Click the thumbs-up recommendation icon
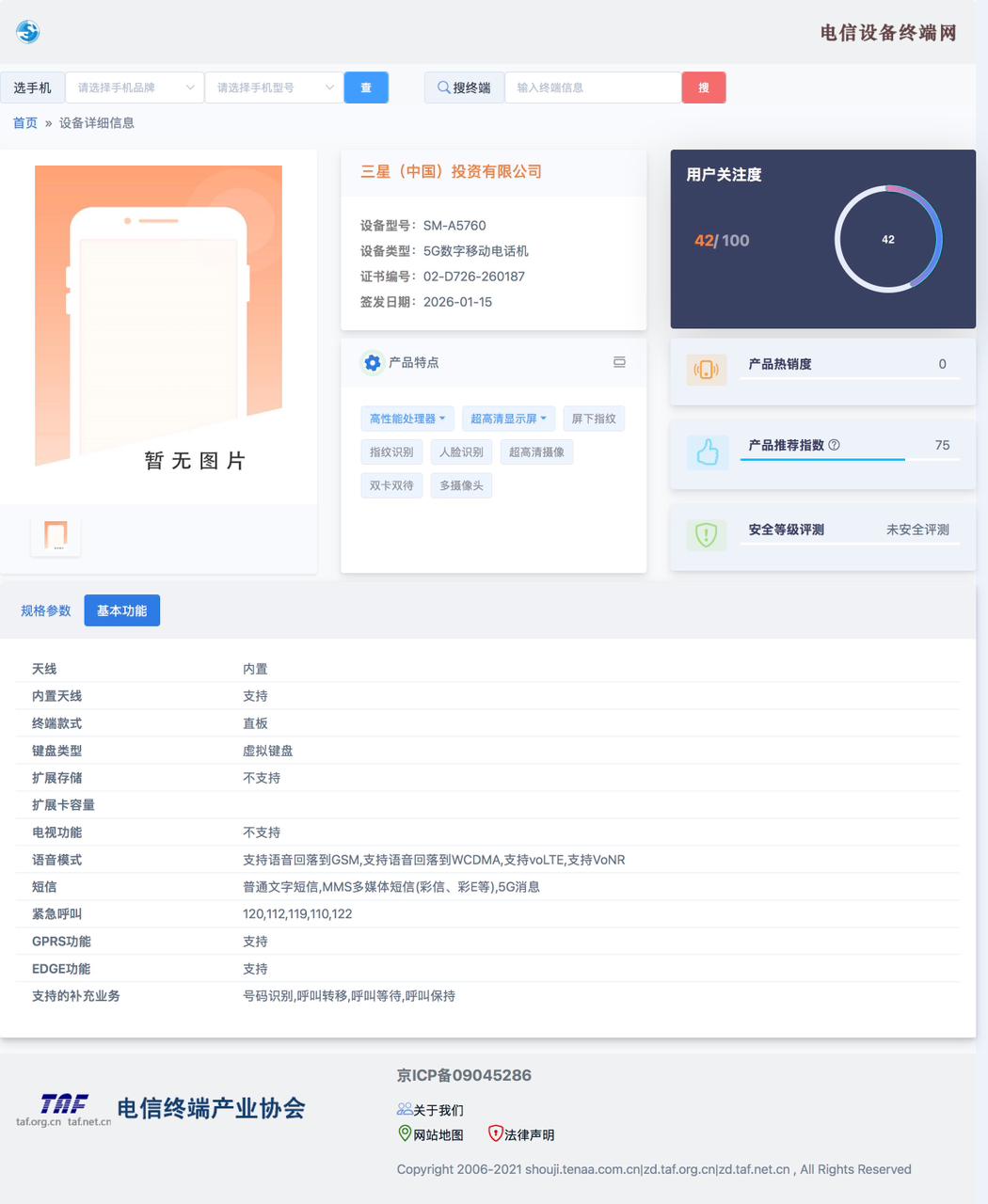Image resolution: width=988 pixels, height=1204 pixels. click(707, 452)
